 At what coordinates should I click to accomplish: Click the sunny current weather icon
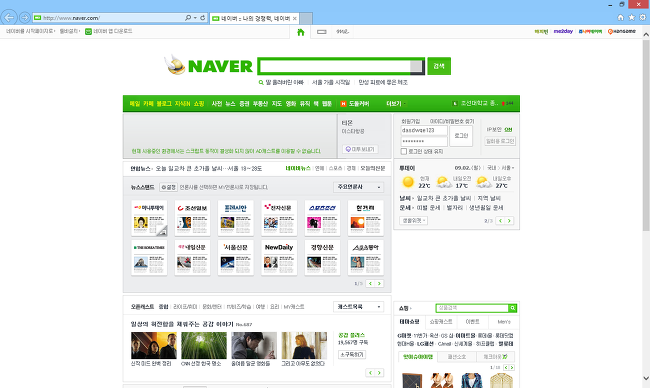click(408, 182)
